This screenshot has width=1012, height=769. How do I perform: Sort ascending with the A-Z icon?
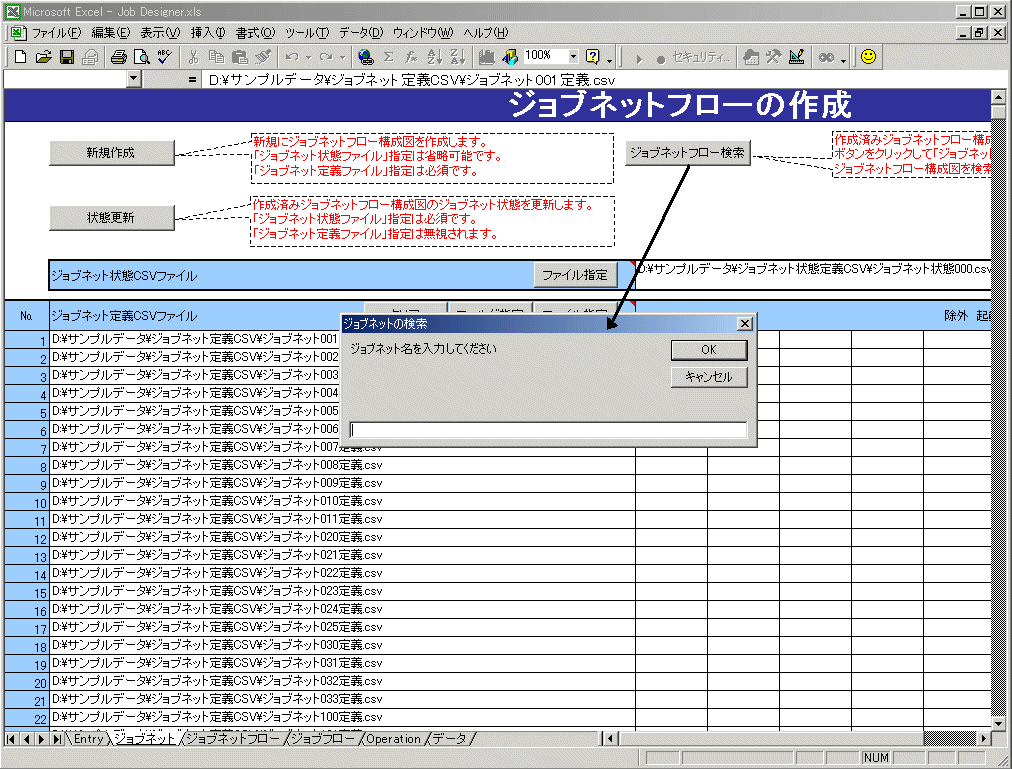pyautogui.click(x=434, y=57)
